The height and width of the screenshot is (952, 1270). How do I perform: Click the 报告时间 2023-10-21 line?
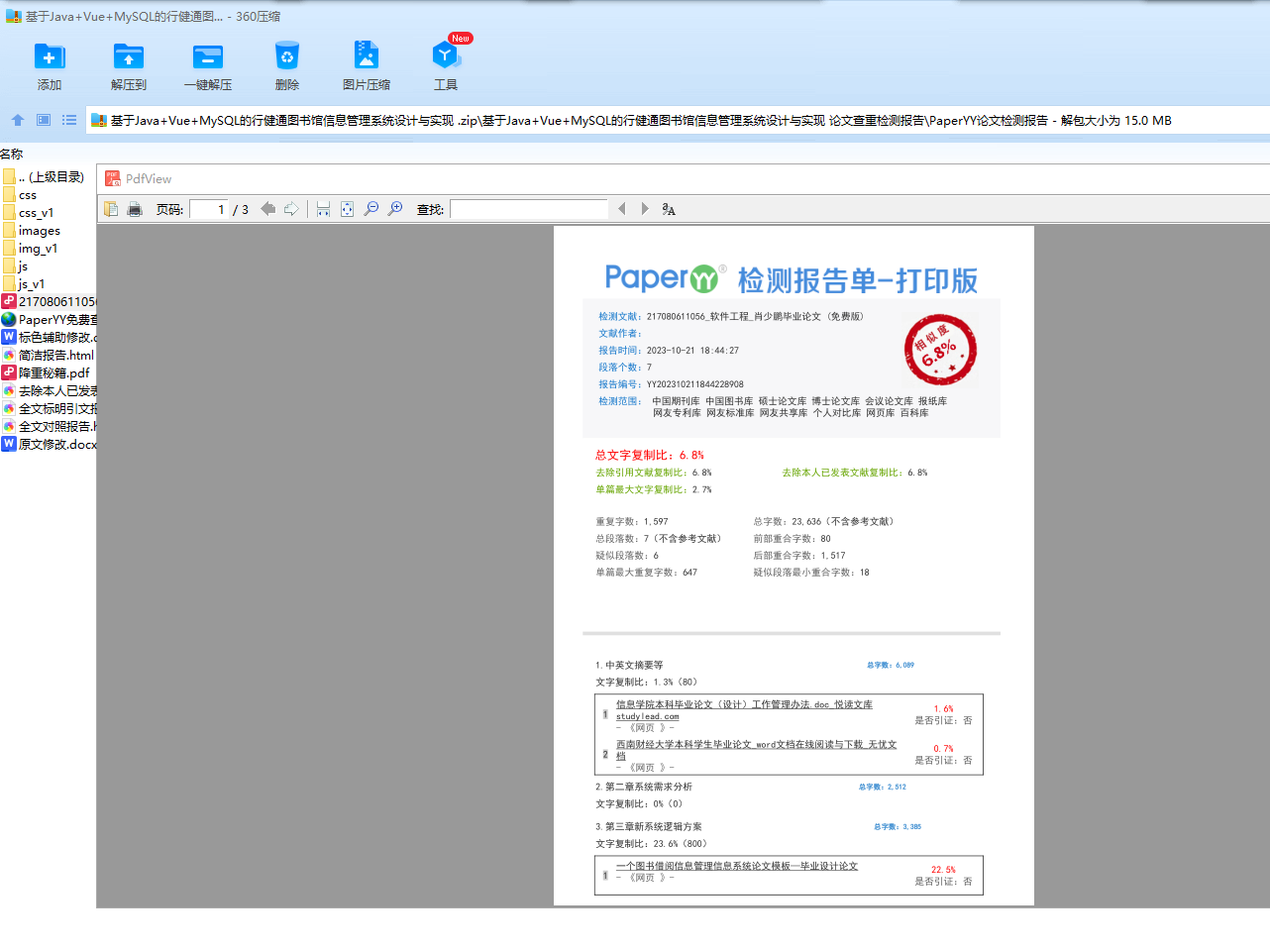(x=669, y=351)
